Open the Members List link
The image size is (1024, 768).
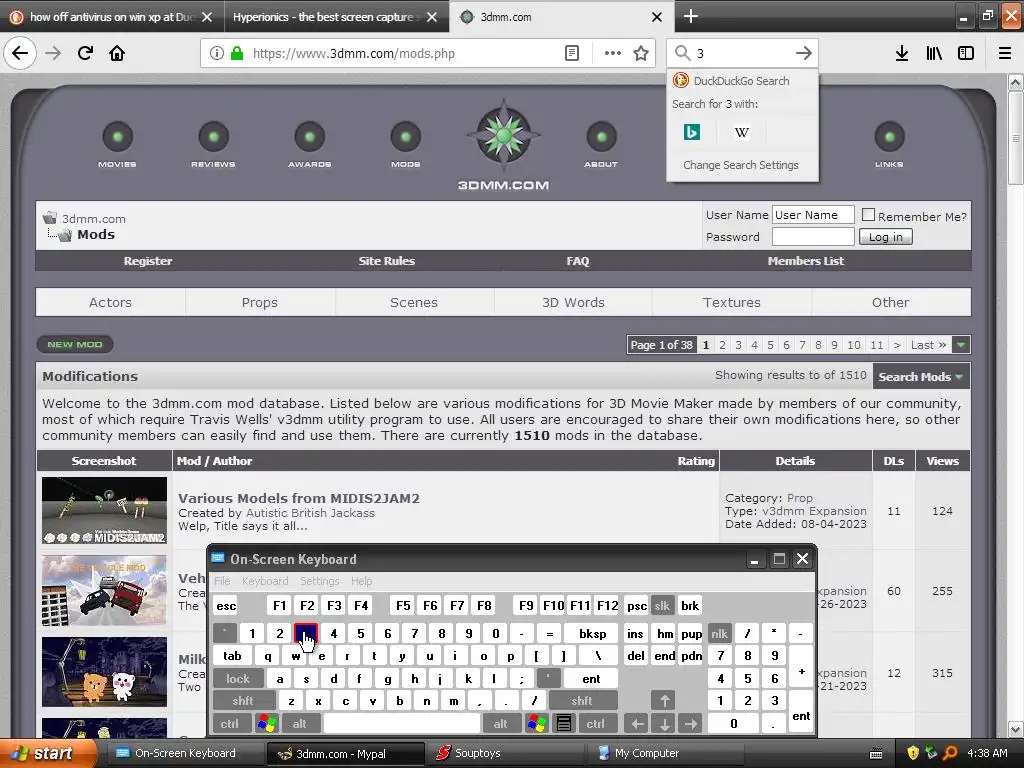806,261
